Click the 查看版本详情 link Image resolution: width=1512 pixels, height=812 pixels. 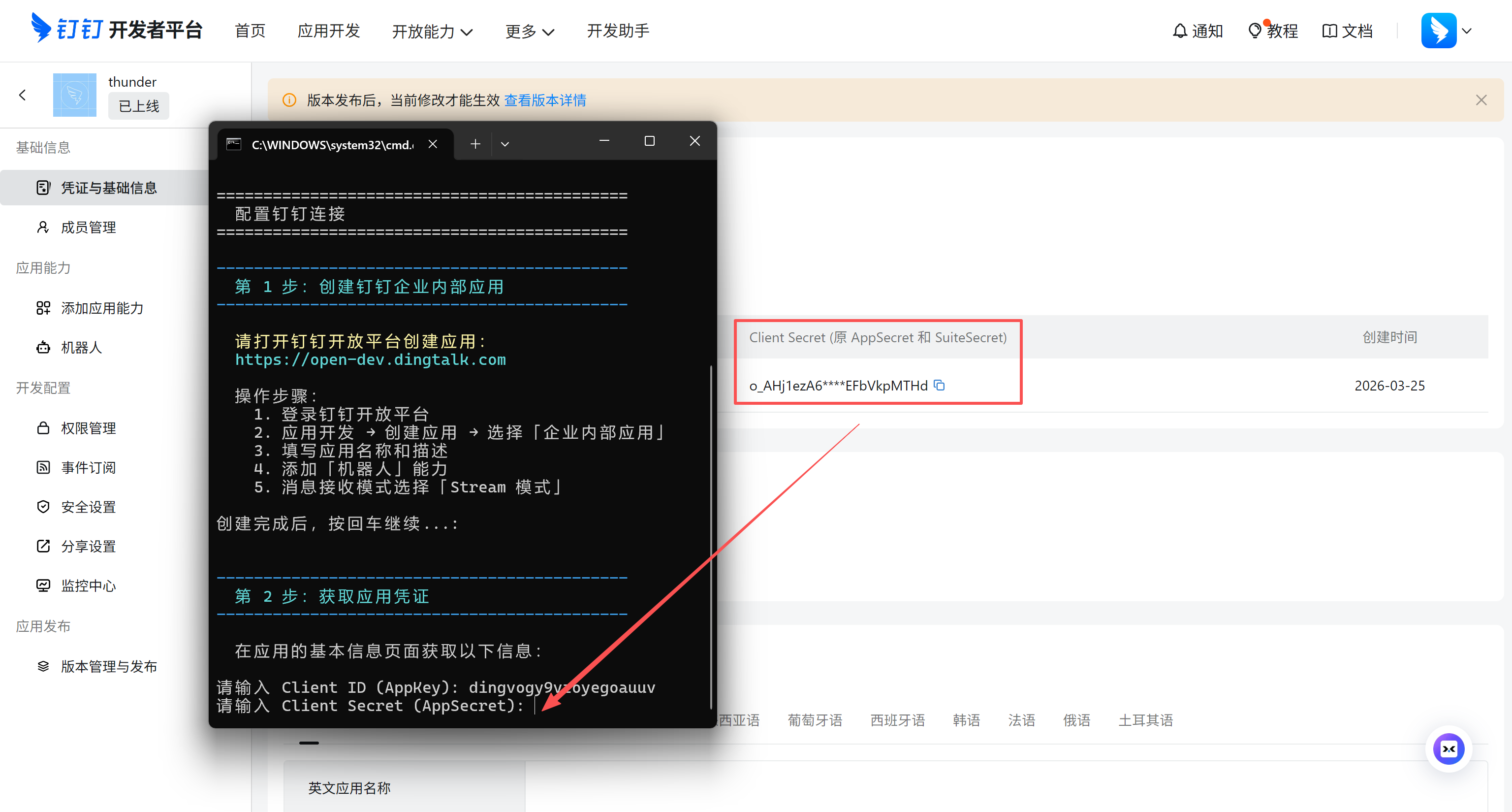pos(545,100)
